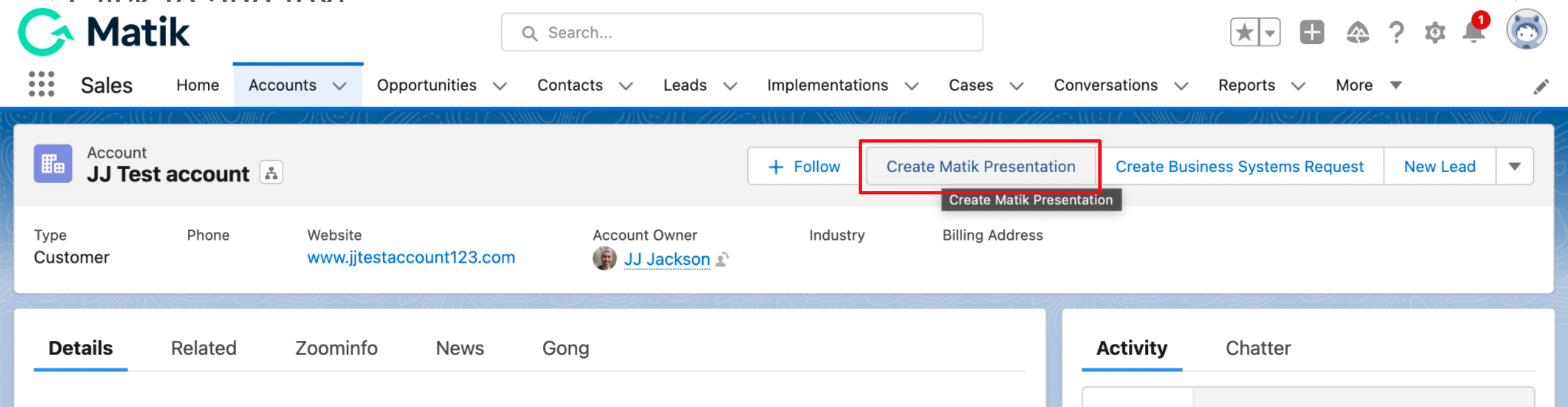
Task: Click JJ Jackson's owner photo
Action: (605, 258)
